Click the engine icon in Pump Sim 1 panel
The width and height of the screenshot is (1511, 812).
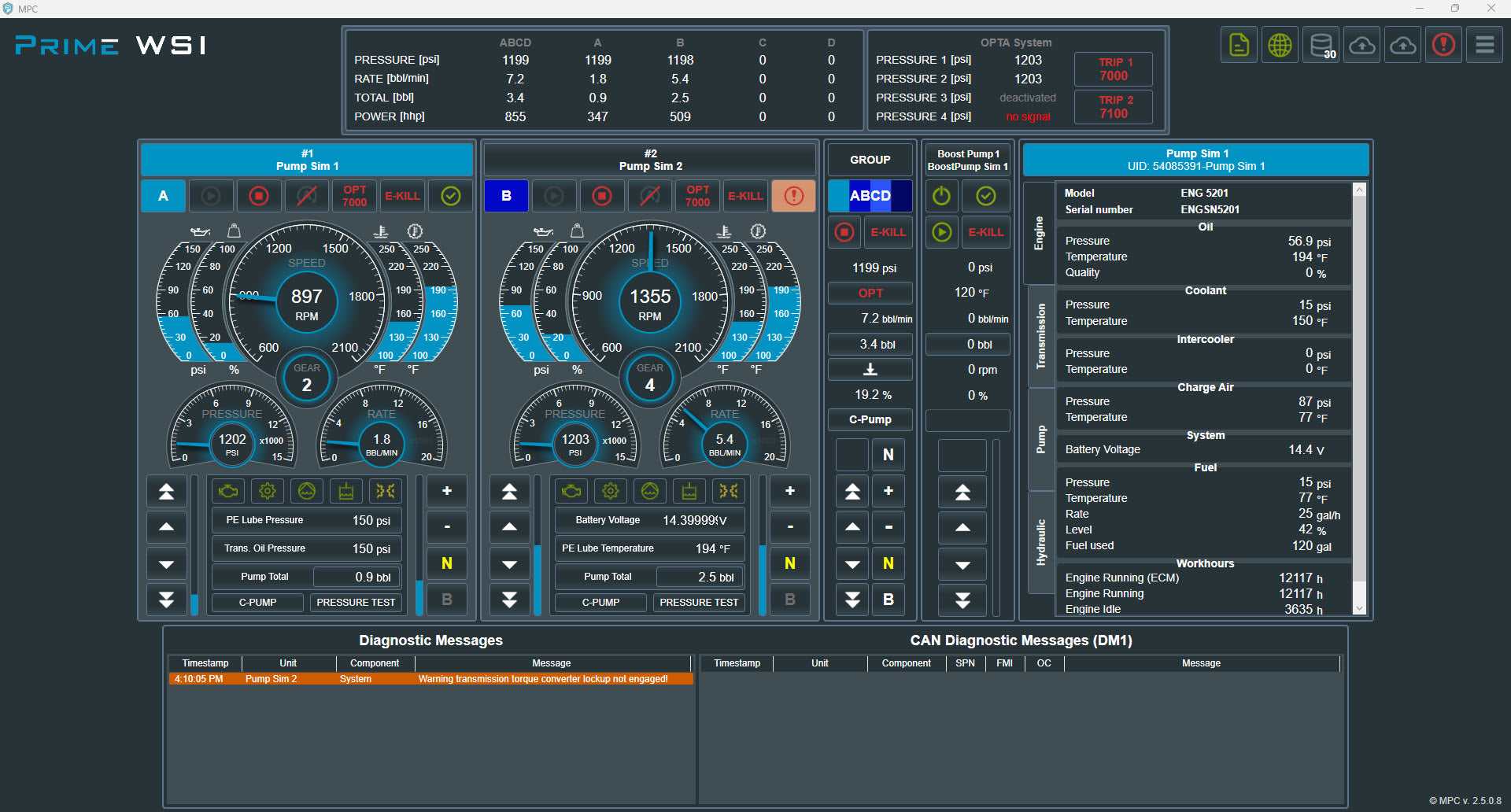coord(228,491)
